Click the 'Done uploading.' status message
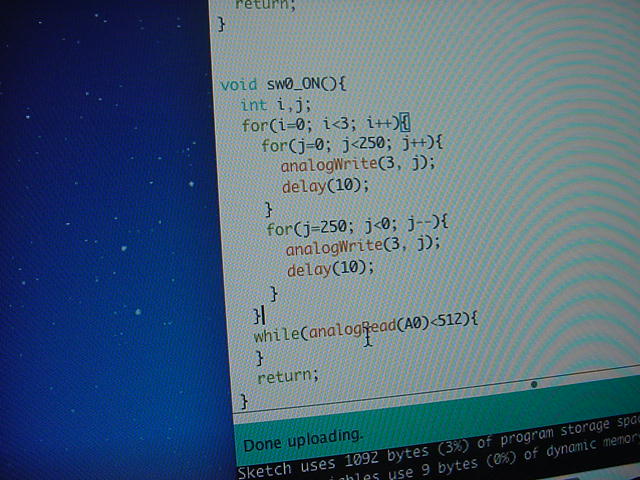640x480 pixels. 303,441
